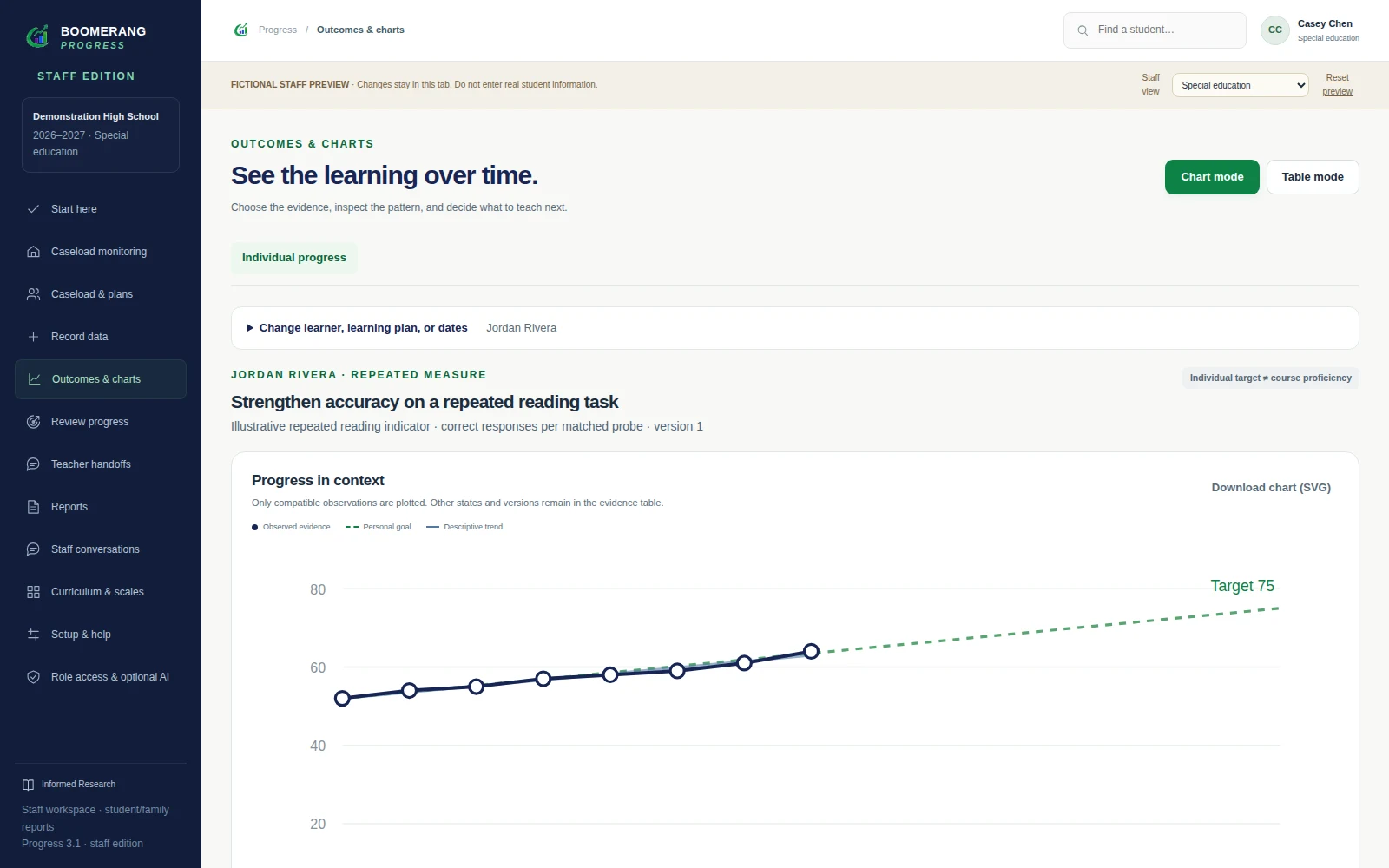
Task: Click the Curriculum & scales grid icon
Action: pyautogui.click(x=33, y=592)
